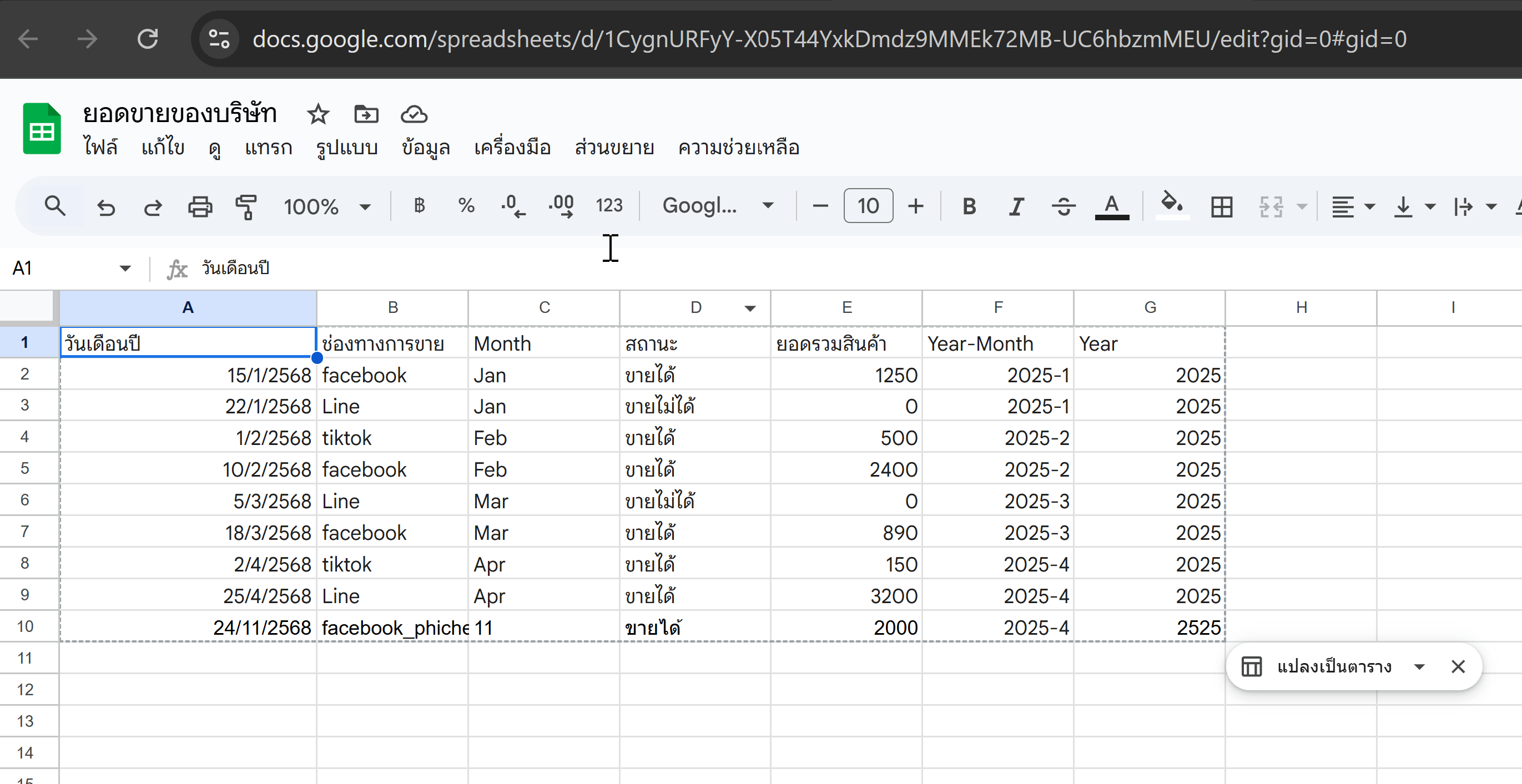Image resolution: width=1522 pixels, height=784 pixels.
Task: Apply currency format with the ฿ icon
Action: (420, 206)
